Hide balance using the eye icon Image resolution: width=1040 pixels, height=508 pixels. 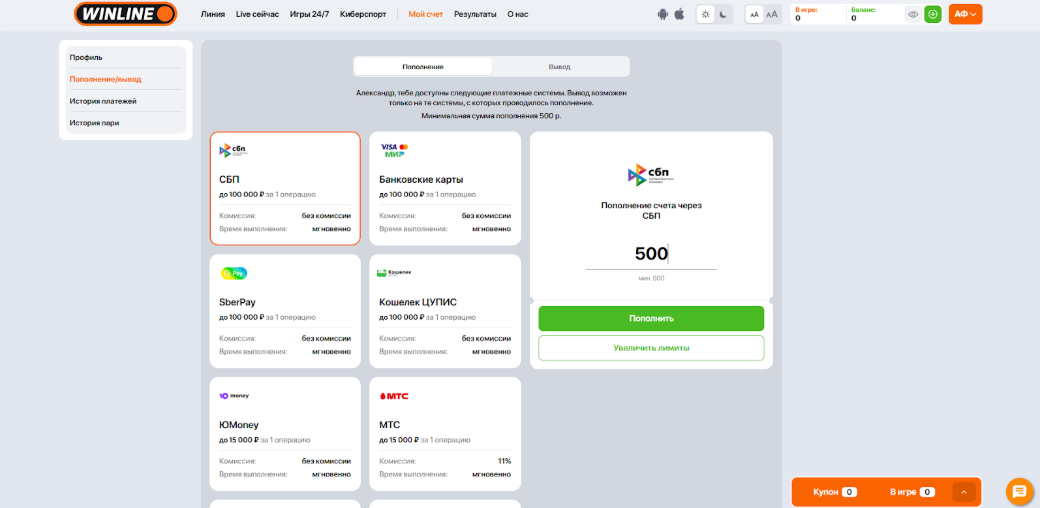912,14
